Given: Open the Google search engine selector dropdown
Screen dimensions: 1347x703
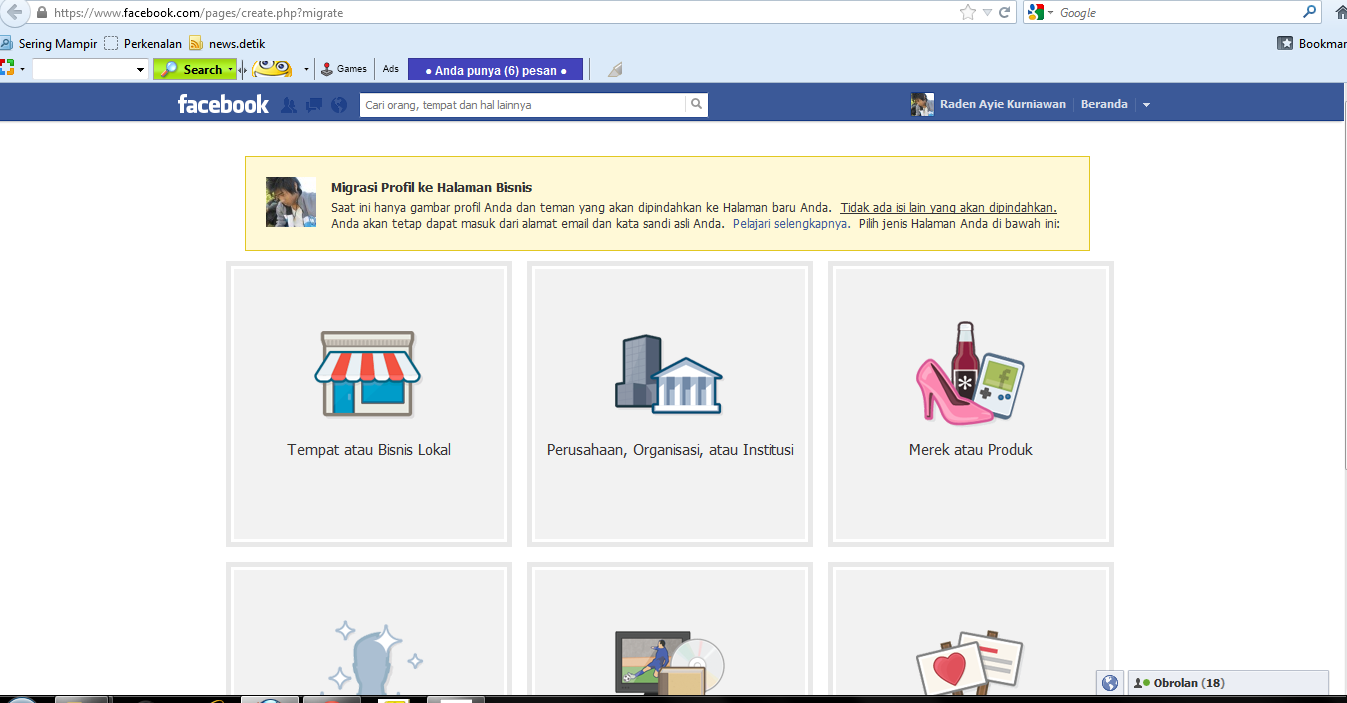Looking at the screenshot, I should (x=1040, y=12).
